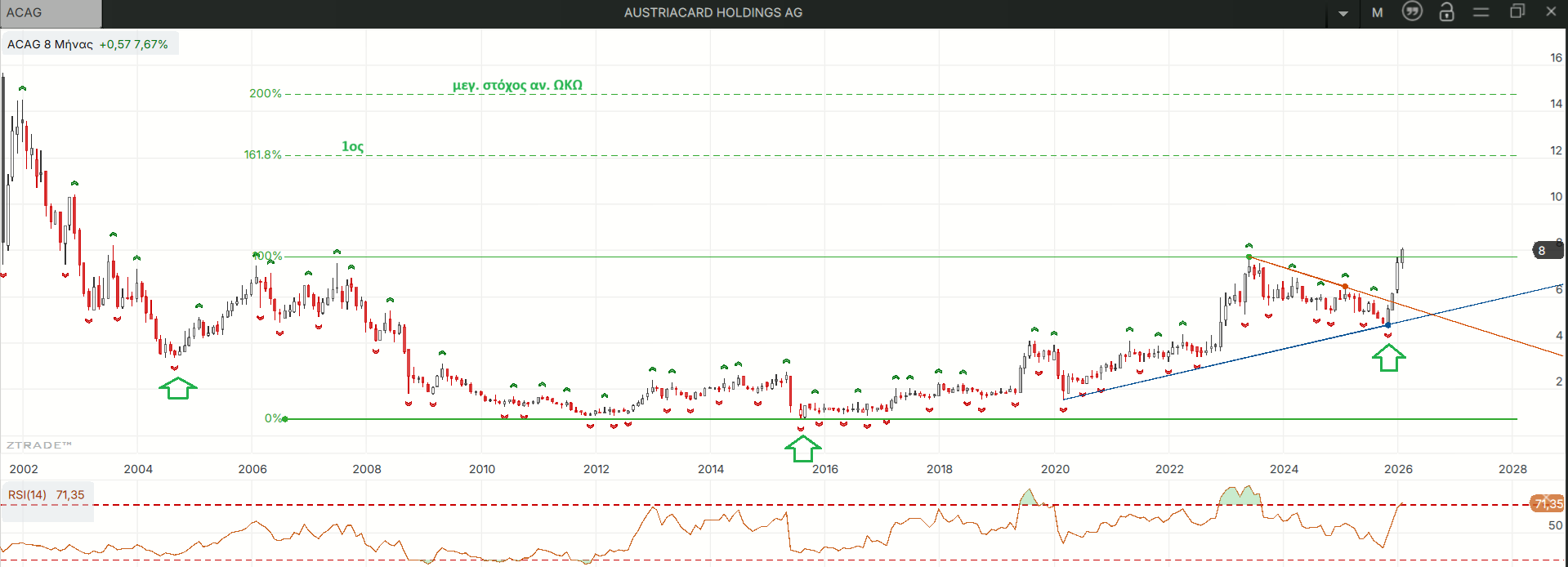Click the M monthly timeframe selector
The height and width of the screenshot is (567, 1568).
1377,12
